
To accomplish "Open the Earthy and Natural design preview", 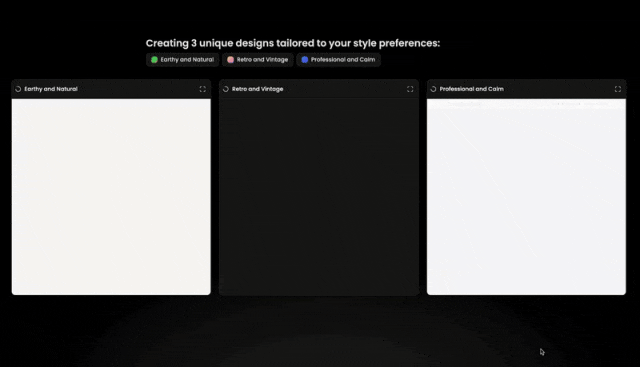I will (111, 197).
